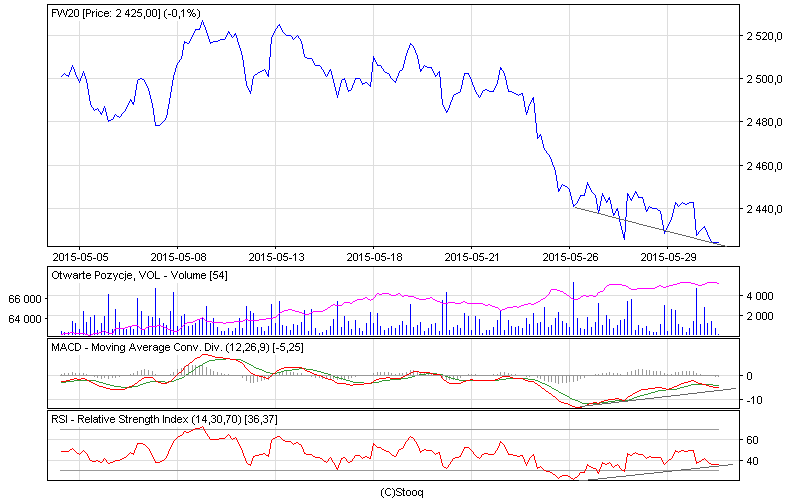
Task: Click the 2015-05-21 date label
Action: [x=472, y=257]
